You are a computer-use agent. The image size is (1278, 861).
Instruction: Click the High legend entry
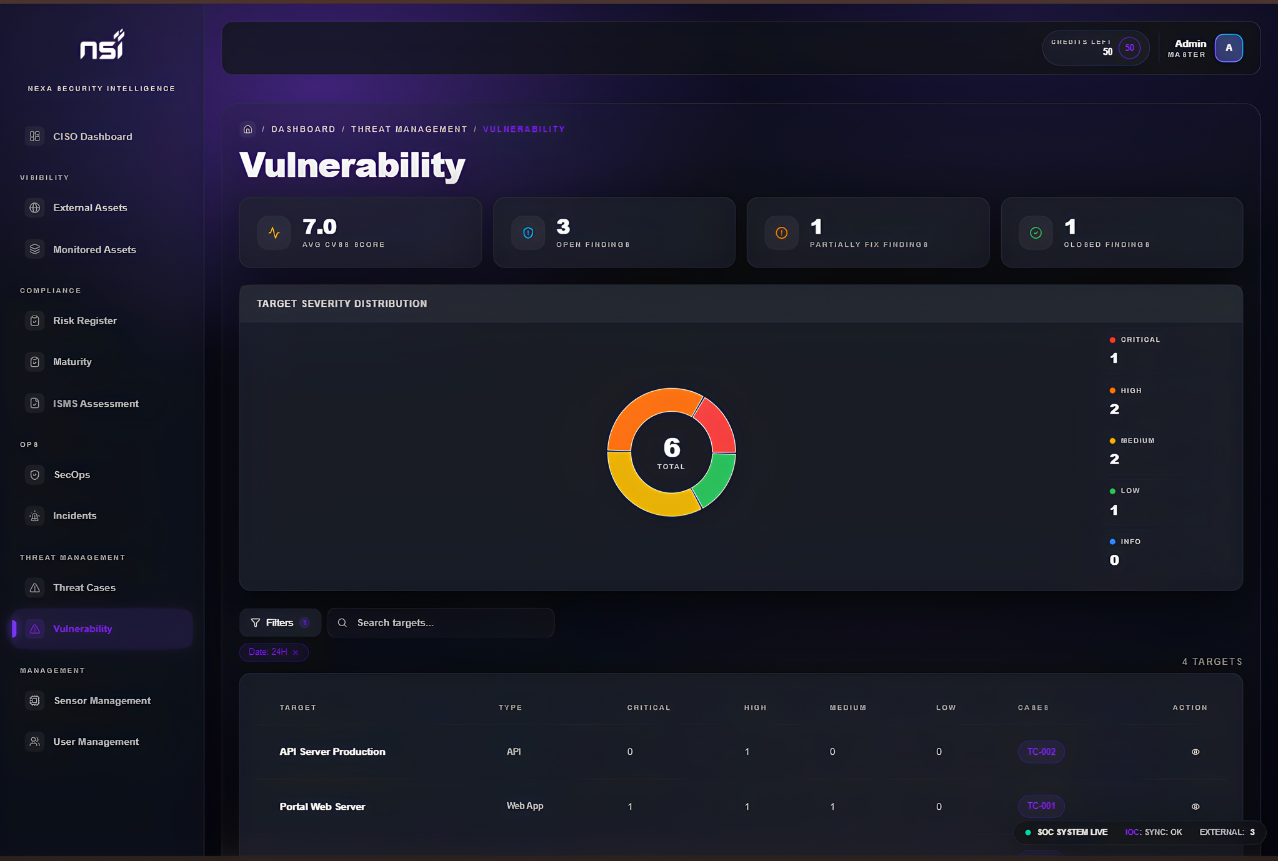pos(1126,400)
